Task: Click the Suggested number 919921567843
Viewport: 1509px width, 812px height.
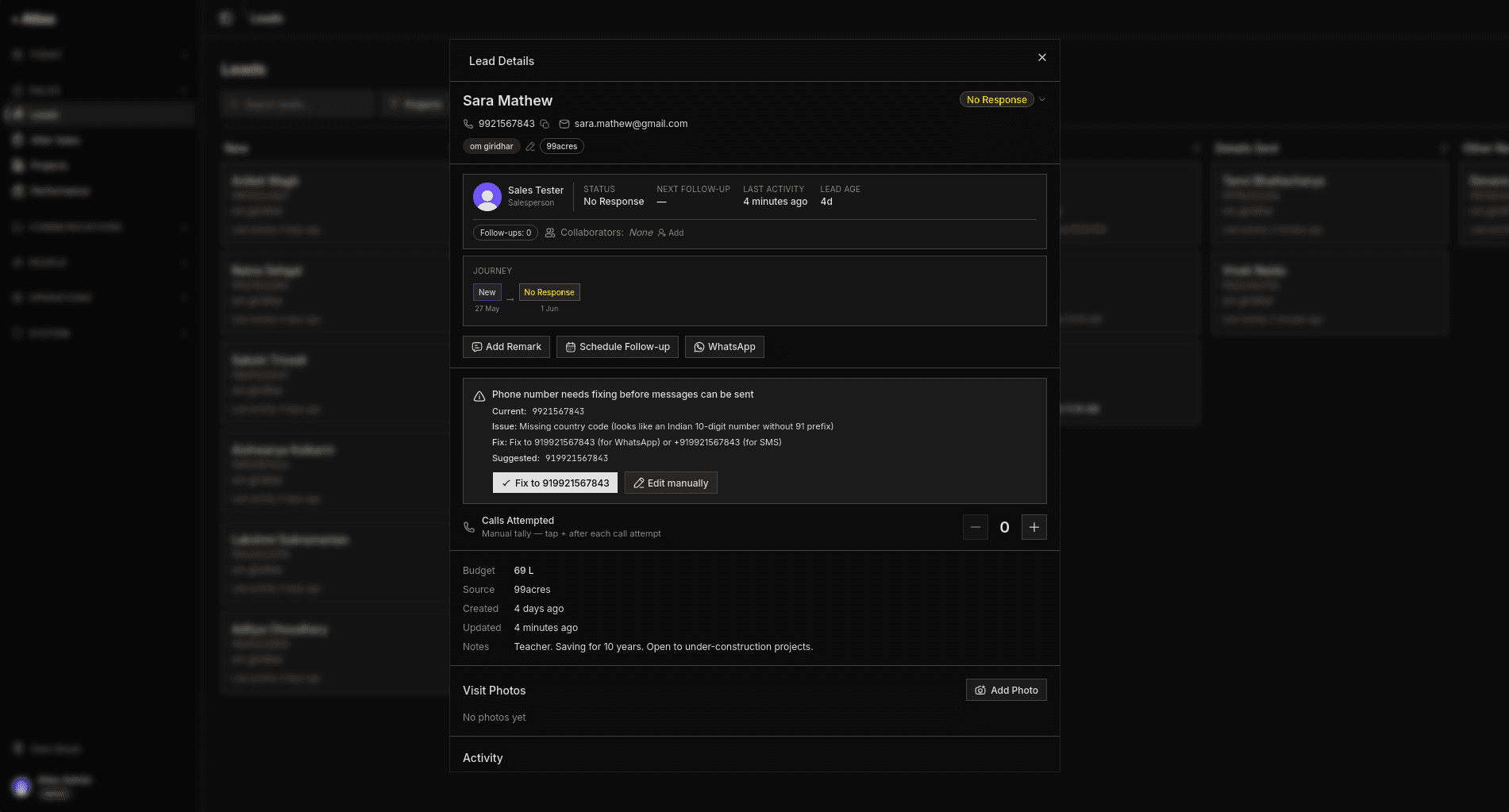Action: click(x=577, y=458)
